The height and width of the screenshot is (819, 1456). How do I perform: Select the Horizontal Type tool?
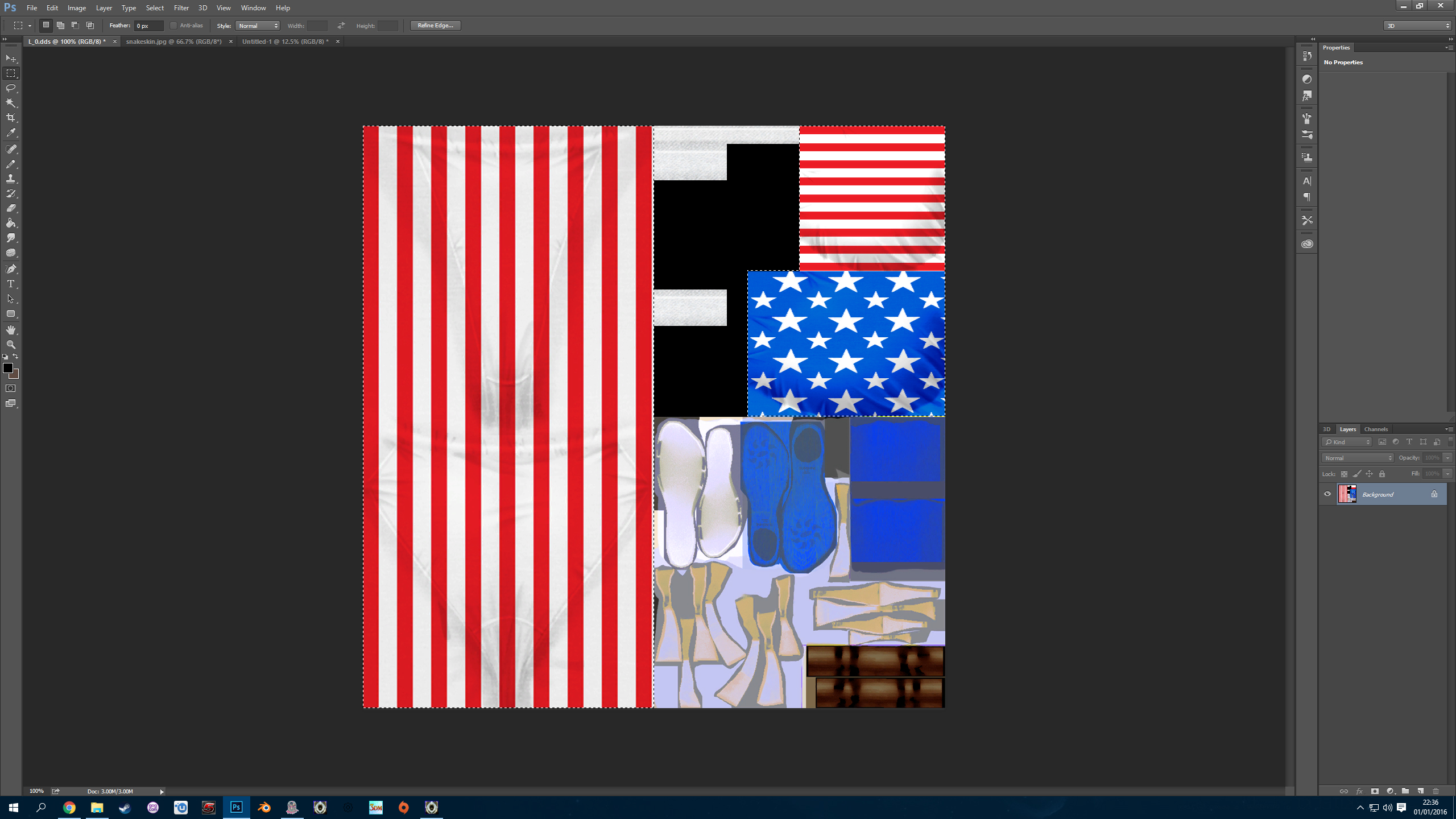click(11, 284)
